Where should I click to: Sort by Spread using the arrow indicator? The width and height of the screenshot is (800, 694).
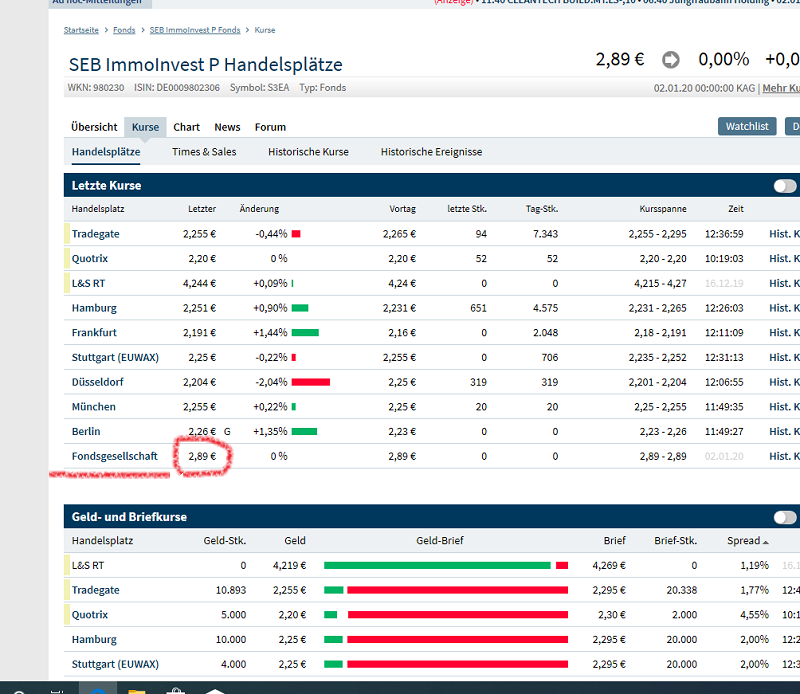pyautogui.click(x=765, y=542)
